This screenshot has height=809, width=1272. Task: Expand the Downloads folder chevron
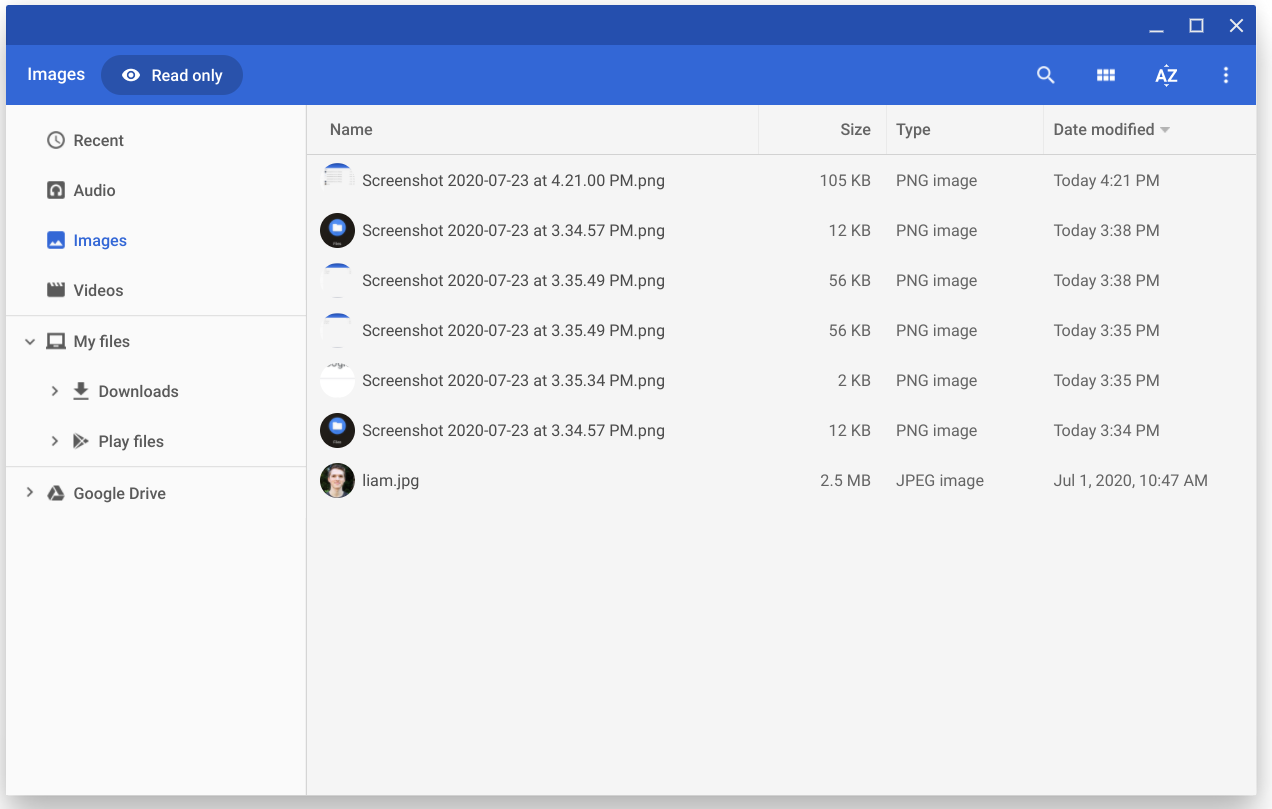tap(55, 391)
